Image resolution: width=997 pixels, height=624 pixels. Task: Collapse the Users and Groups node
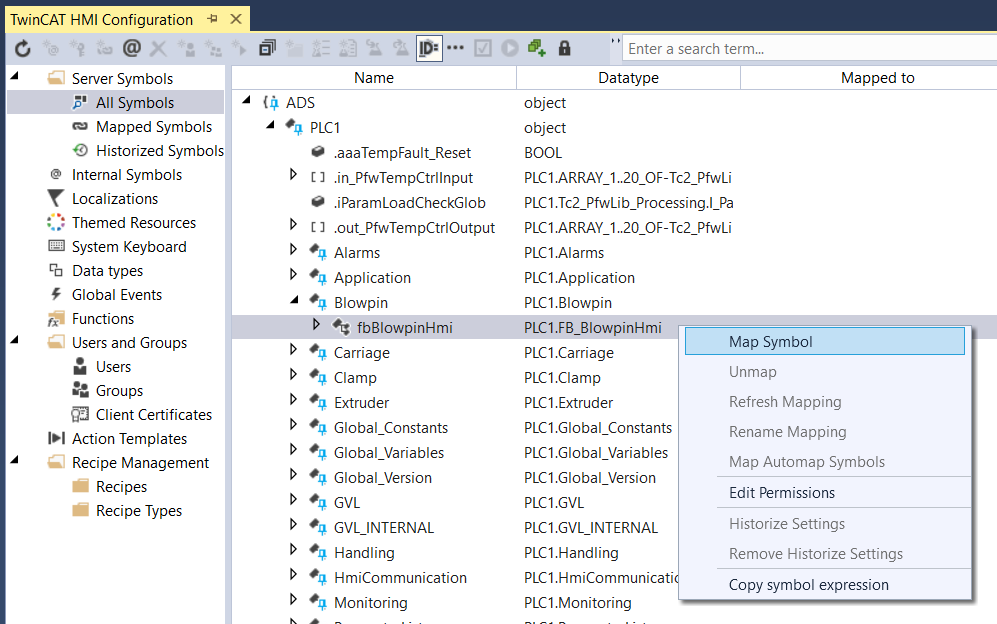(x=15, y=340)
